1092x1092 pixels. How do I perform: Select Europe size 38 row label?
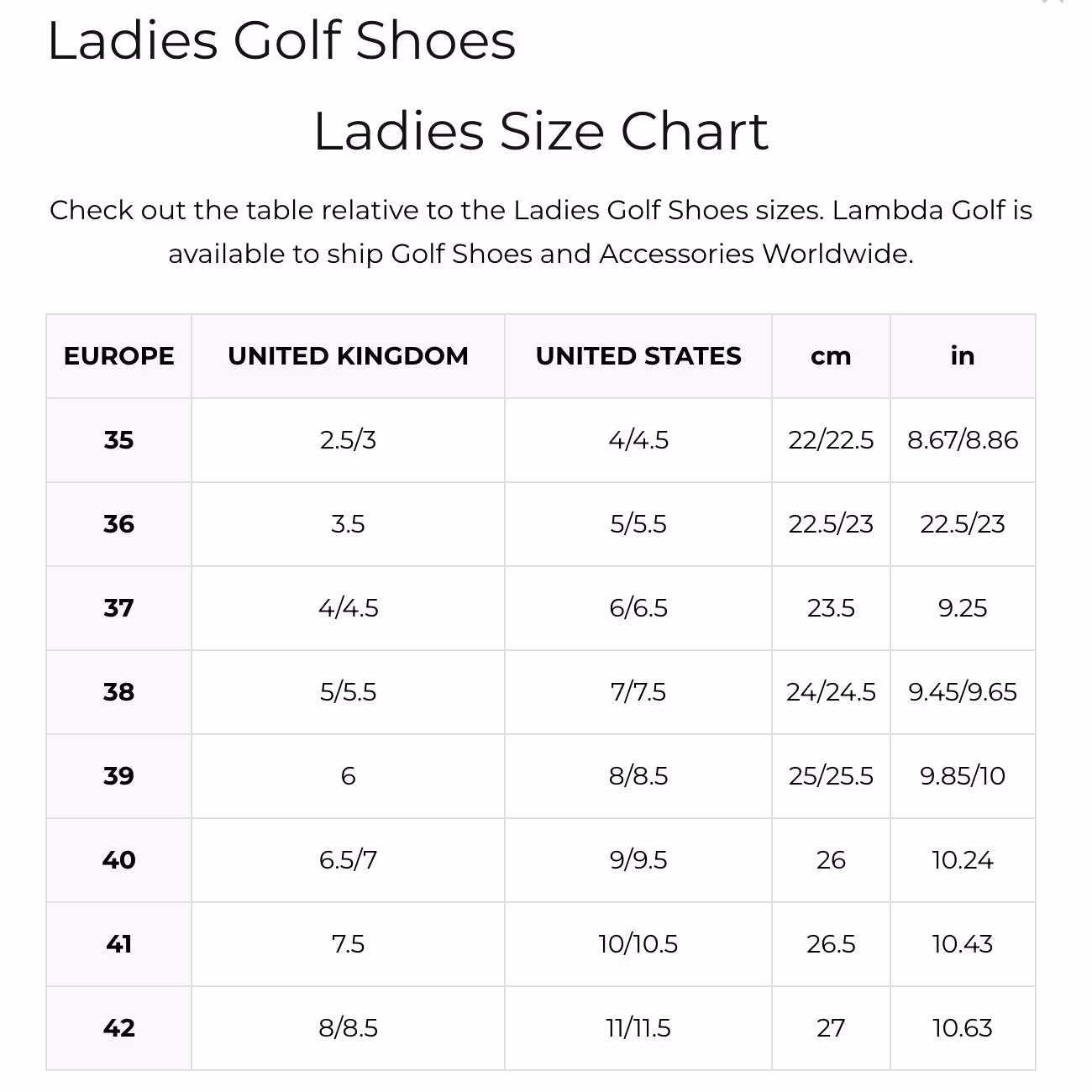click(x=118, y=692)
